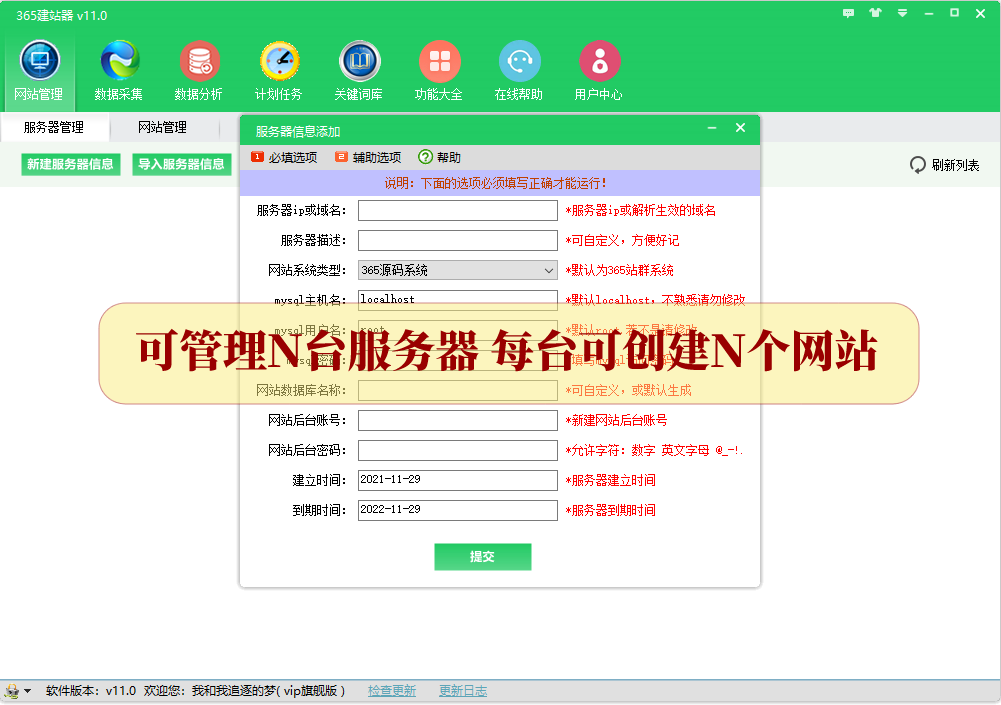This screenshot has width=1001, height=705.
Task: Open the skin shirt icon in title bar
Action: [x=875, y=13]
